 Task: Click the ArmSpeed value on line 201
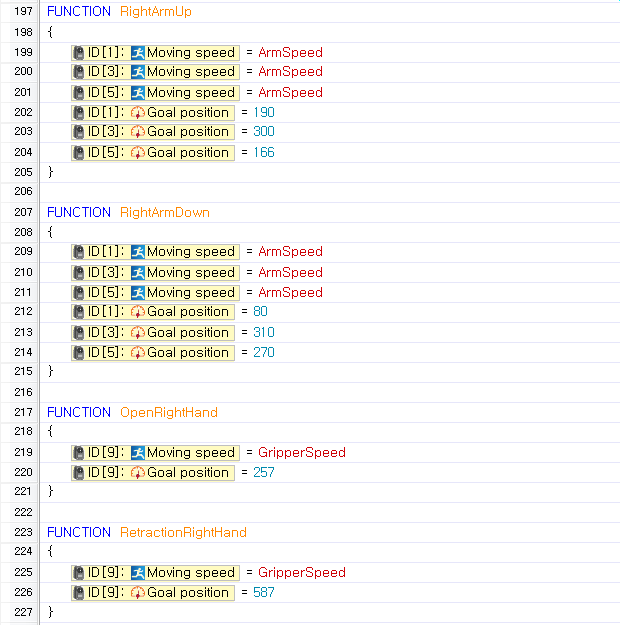pyautogui.click(x=290, y=92)
